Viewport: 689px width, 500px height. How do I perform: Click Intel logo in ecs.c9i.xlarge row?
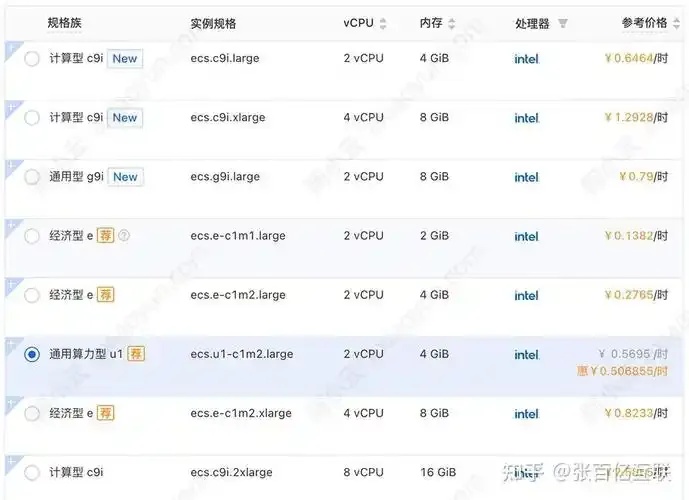tap(526, 118)
